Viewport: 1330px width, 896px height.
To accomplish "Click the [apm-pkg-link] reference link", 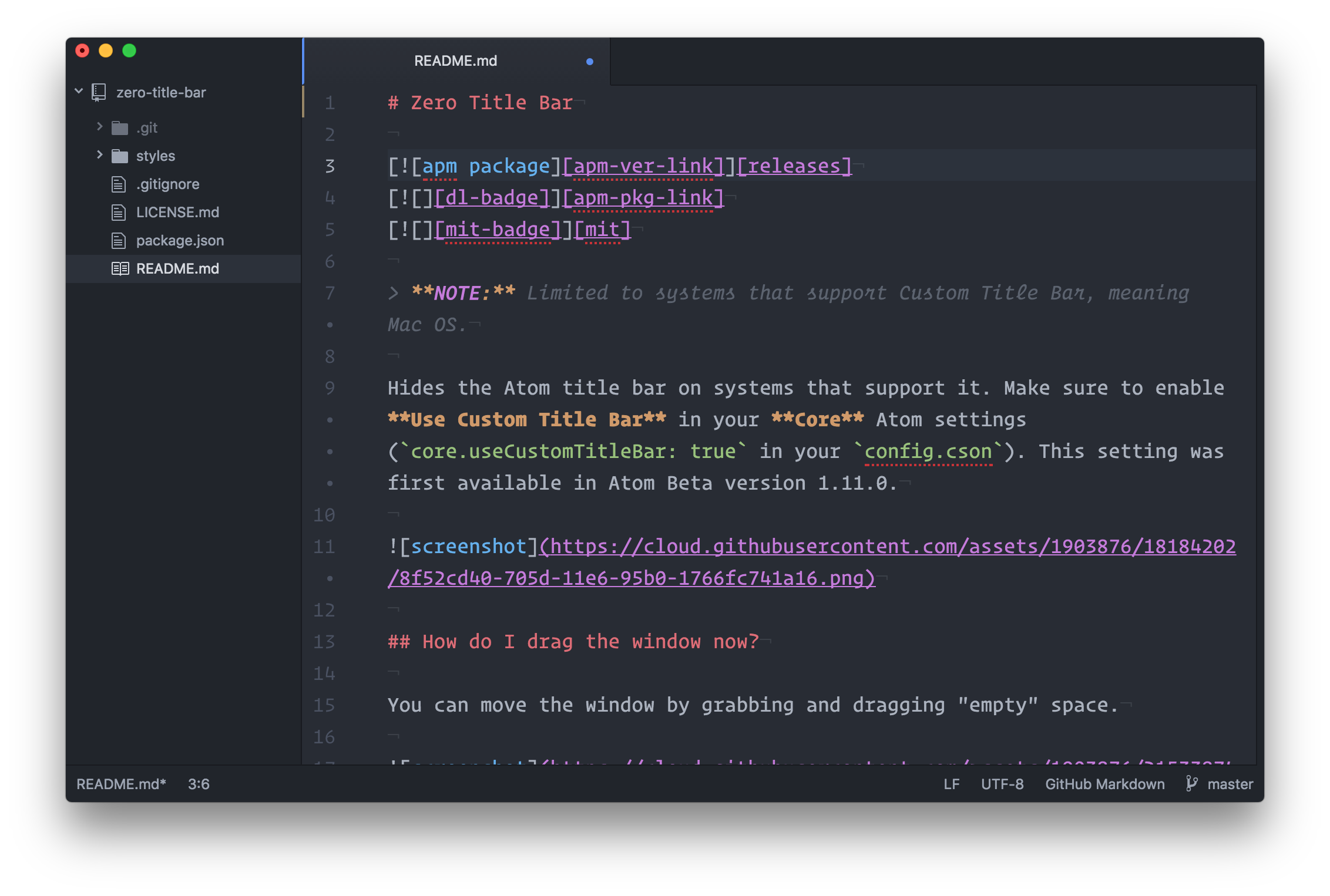I will click(x=643, y=198).
